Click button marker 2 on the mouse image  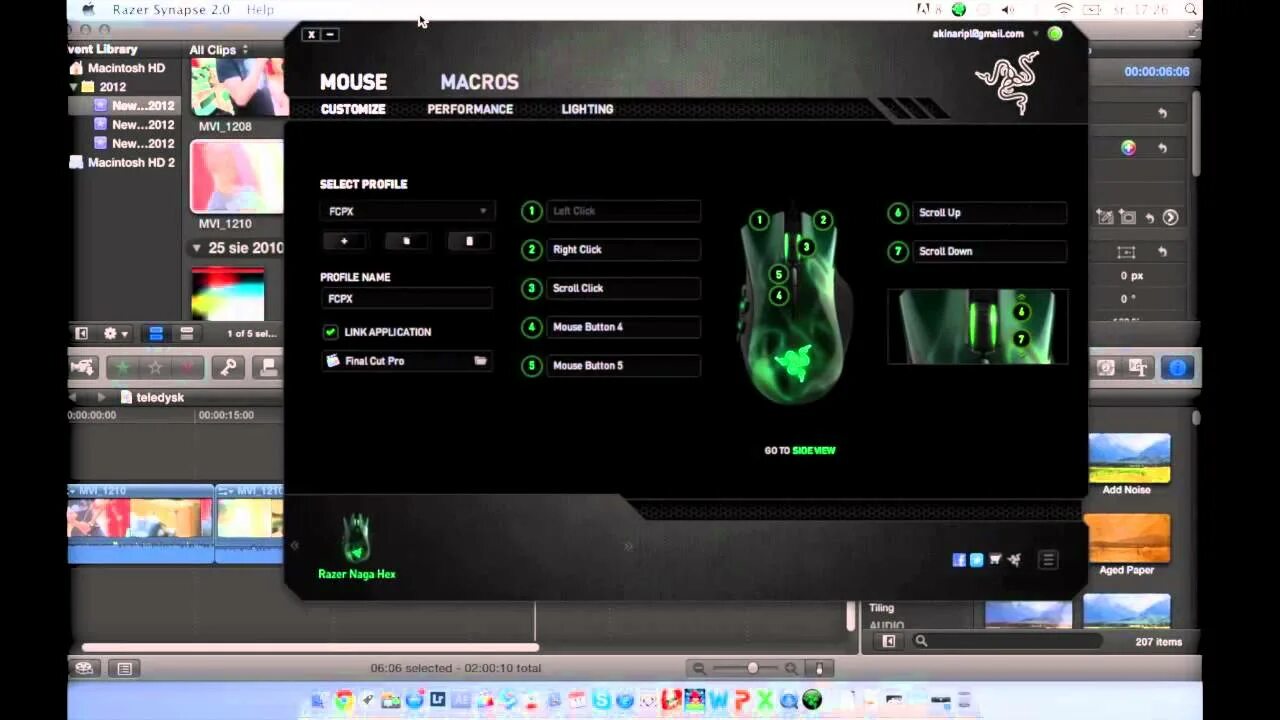pyautogui.click(x=823, y=220)
